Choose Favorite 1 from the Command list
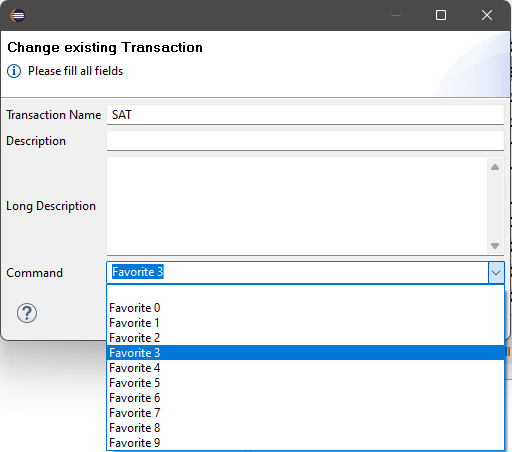512x452 pixels. [305, 323]
